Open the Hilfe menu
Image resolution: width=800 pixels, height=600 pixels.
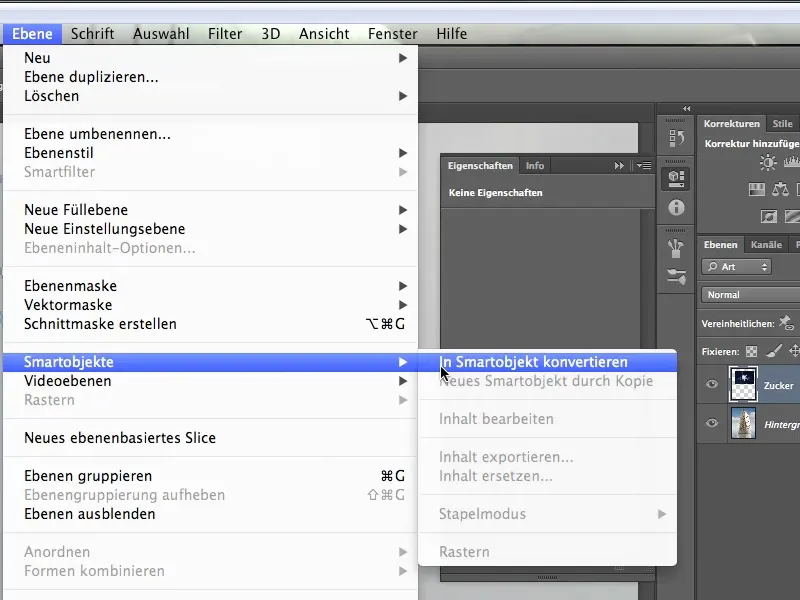pyautogui.click(x=452, y=34)
